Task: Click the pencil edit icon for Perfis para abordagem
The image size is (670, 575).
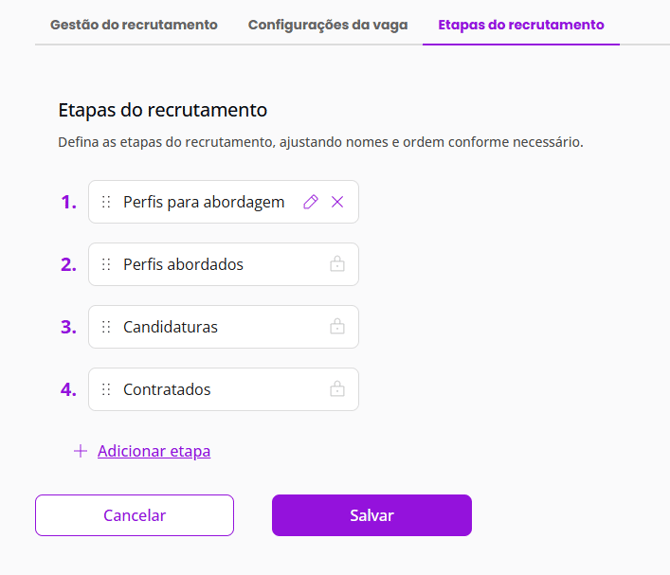Action: (x=310, y=202)
